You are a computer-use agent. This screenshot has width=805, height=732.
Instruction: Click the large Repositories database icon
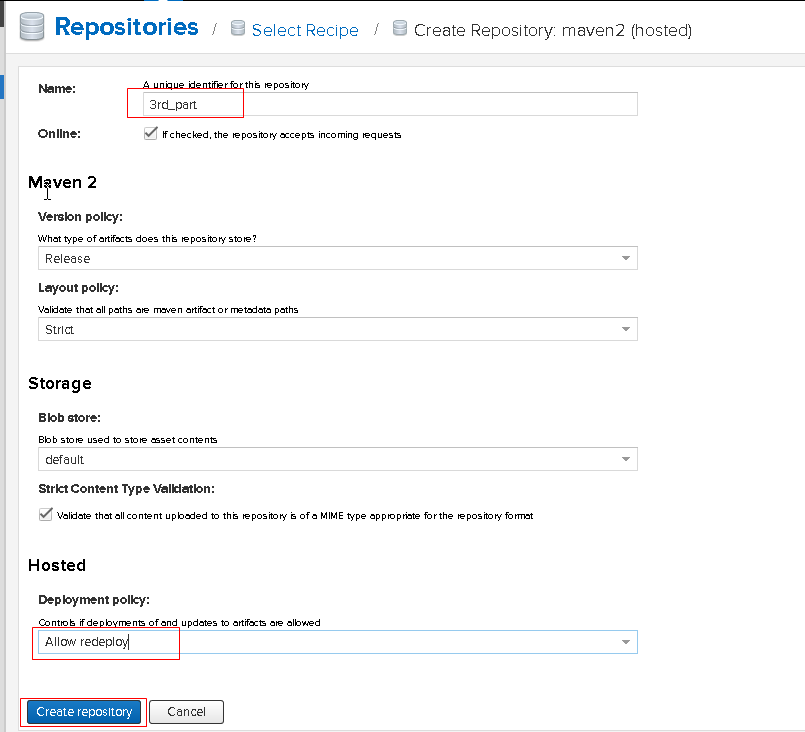[x=32, y=27]
